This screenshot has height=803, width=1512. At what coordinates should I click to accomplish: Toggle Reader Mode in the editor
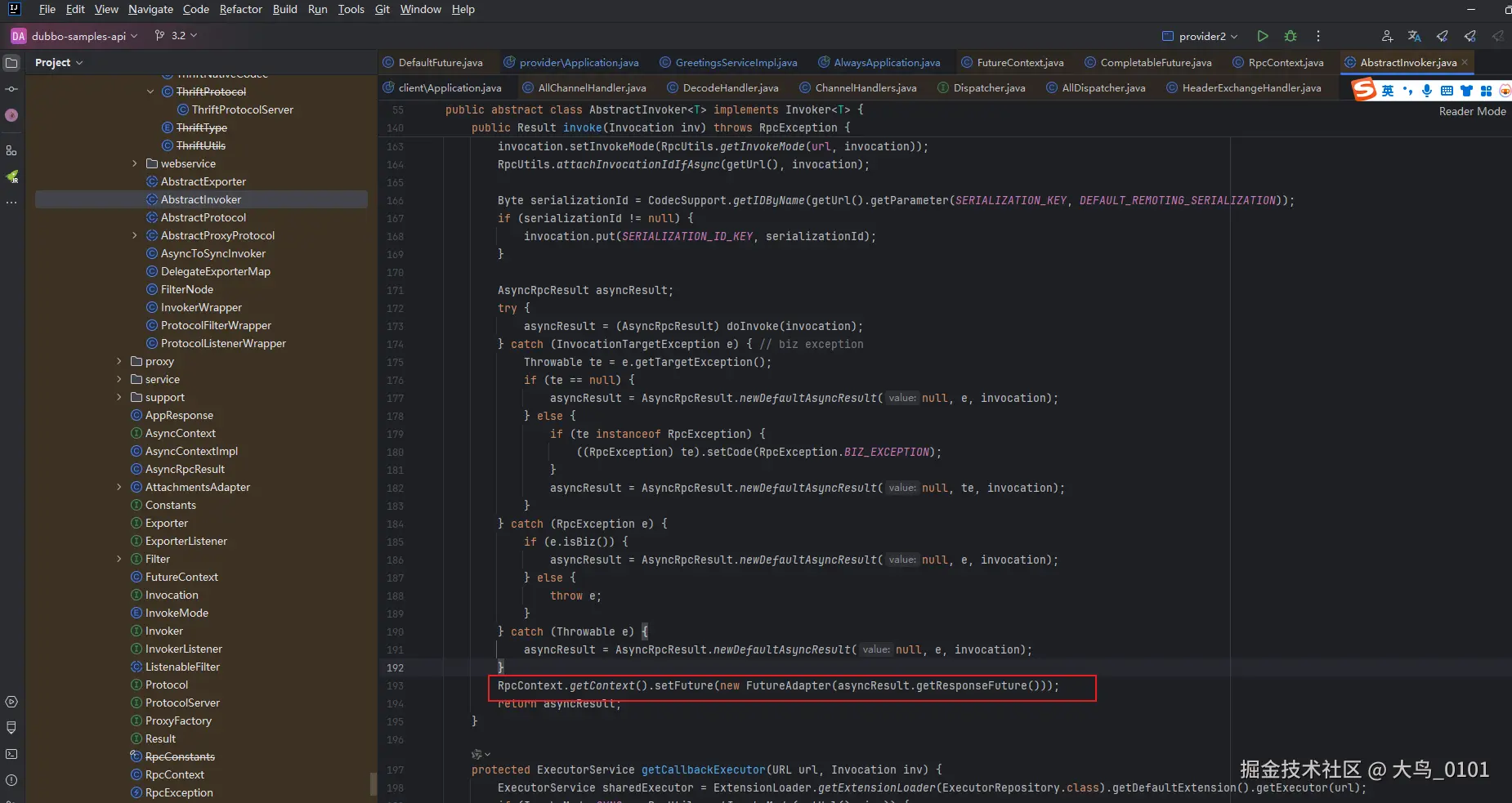coord(1472,111)
